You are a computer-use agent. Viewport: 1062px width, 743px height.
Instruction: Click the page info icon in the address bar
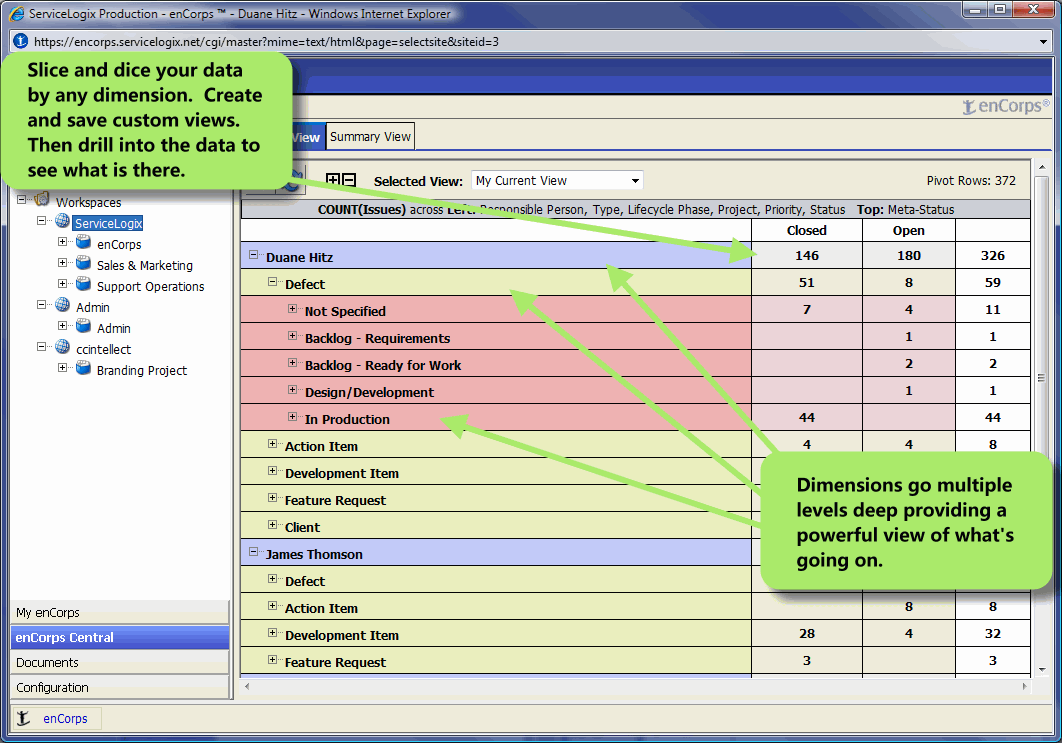coord(21,41)
